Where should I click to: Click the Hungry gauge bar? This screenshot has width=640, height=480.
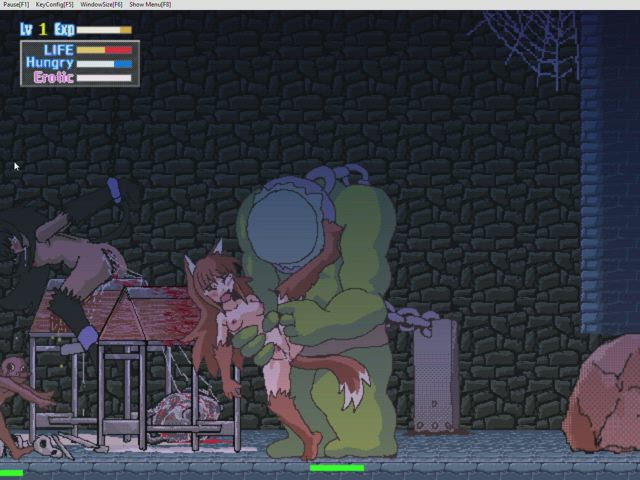coord(104,64)
